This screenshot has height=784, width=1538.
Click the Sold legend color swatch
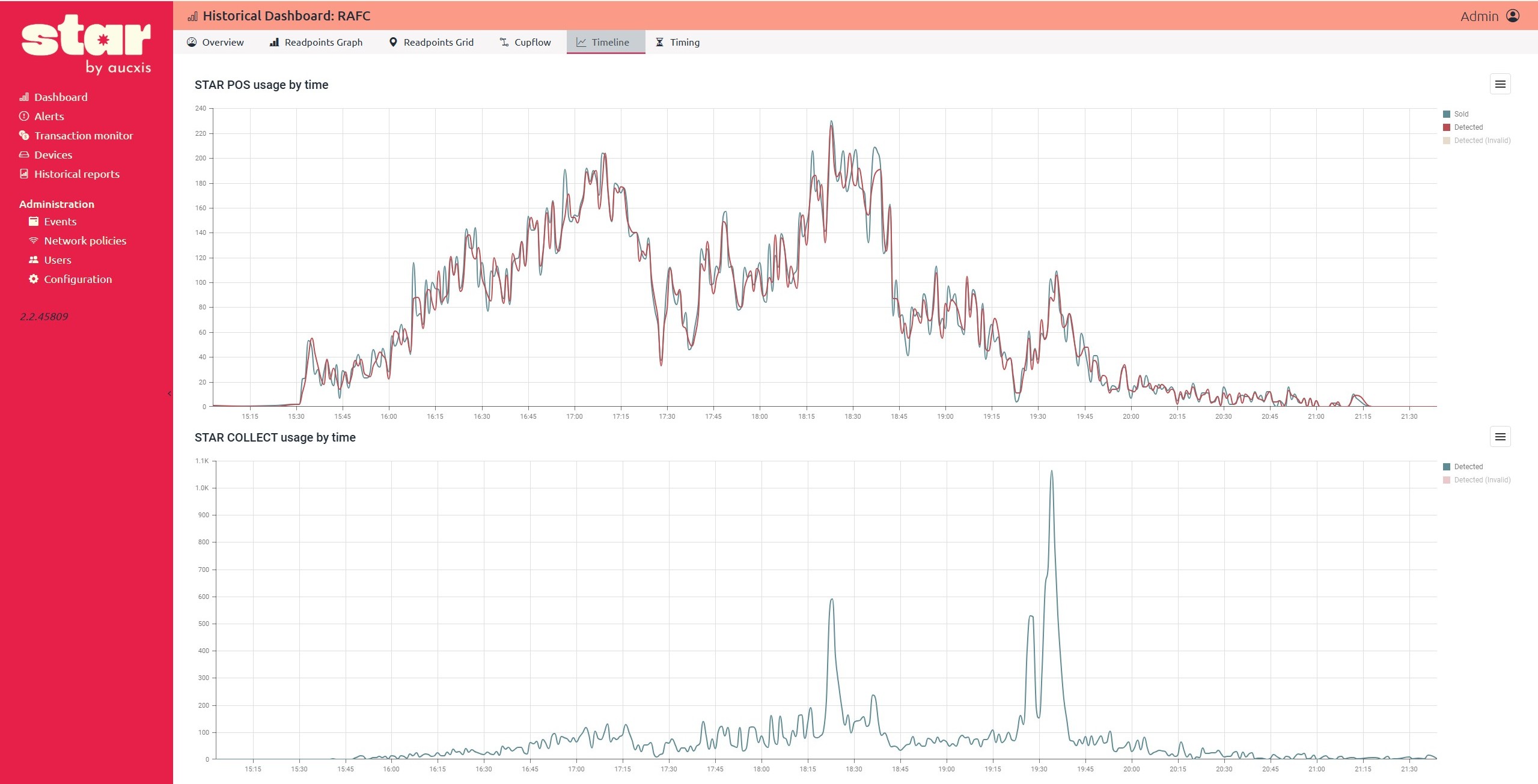1447,114
